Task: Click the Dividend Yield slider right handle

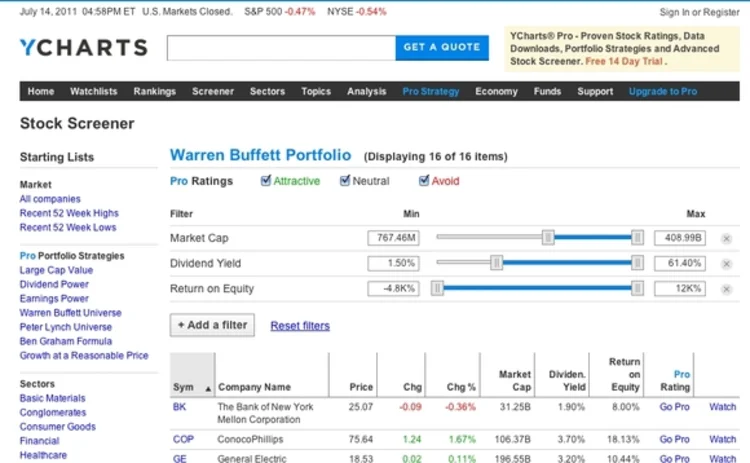Action: pos(637,263)
